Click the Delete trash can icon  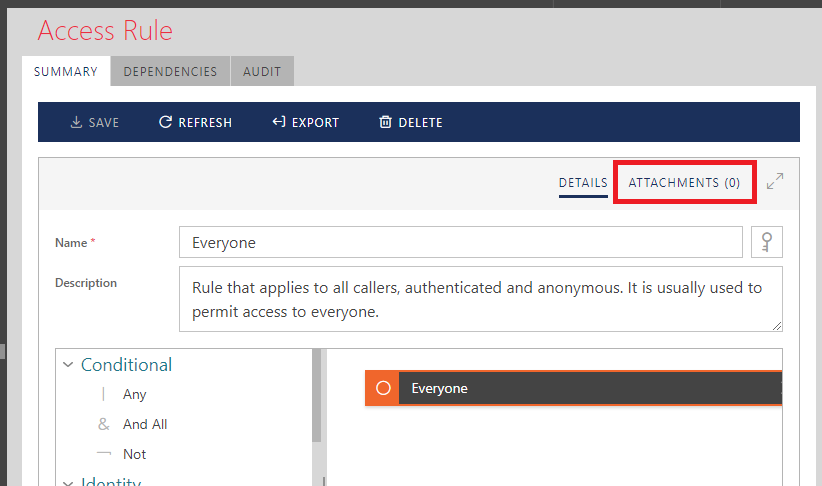pyautogui.click(x=385, y=123)
